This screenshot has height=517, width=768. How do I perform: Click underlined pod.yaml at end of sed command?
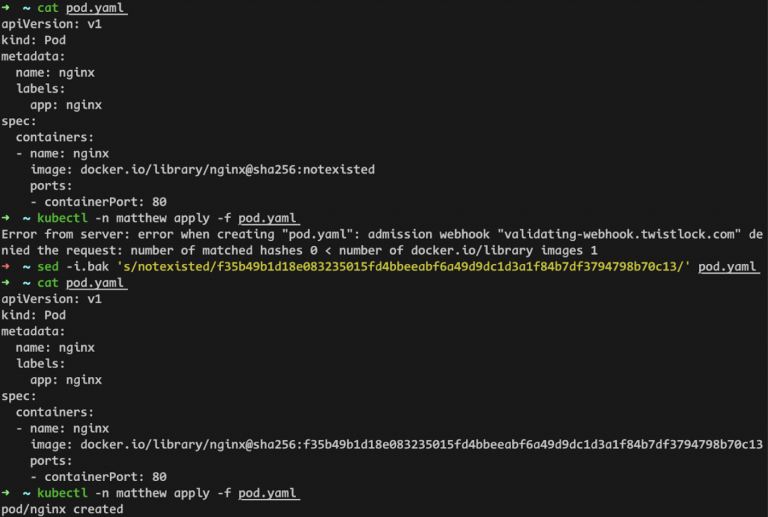727,267
